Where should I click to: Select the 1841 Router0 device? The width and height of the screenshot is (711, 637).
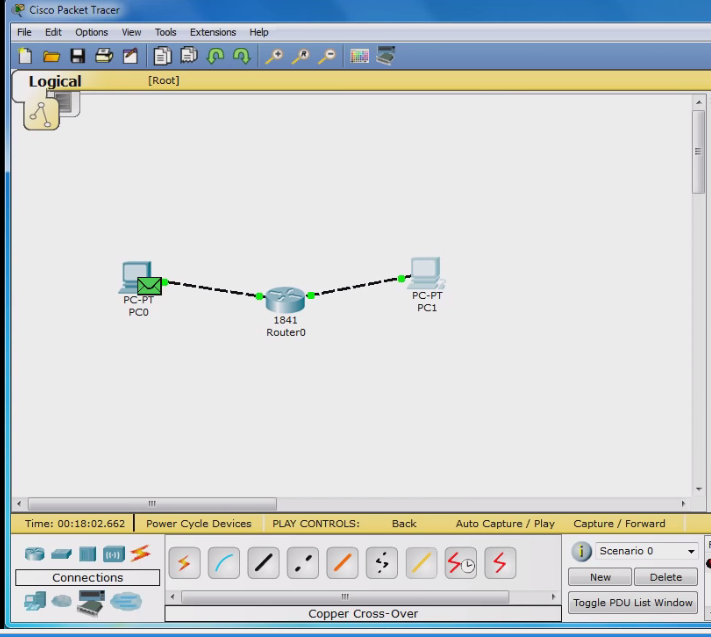coord(285,300)
